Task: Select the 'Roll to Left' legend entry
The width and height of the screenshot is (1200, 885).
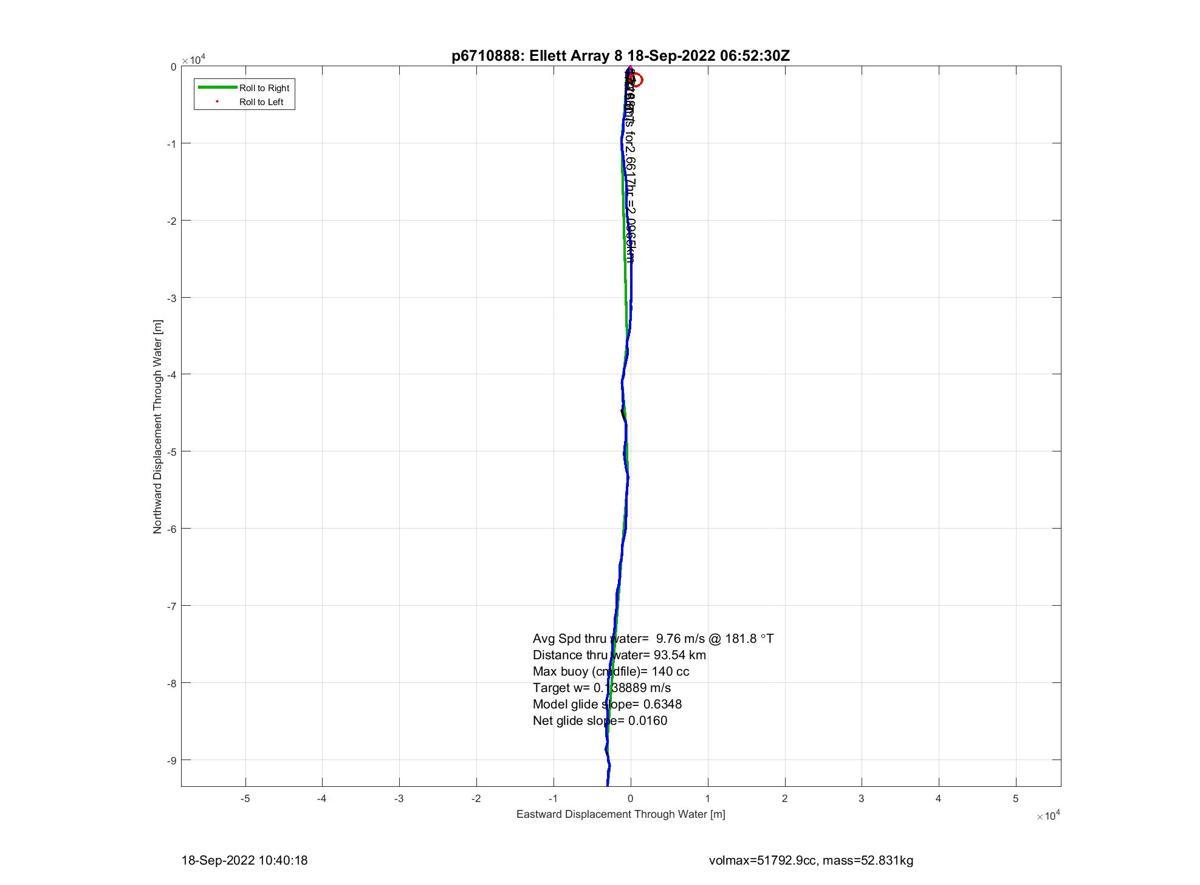Action: 261,102
